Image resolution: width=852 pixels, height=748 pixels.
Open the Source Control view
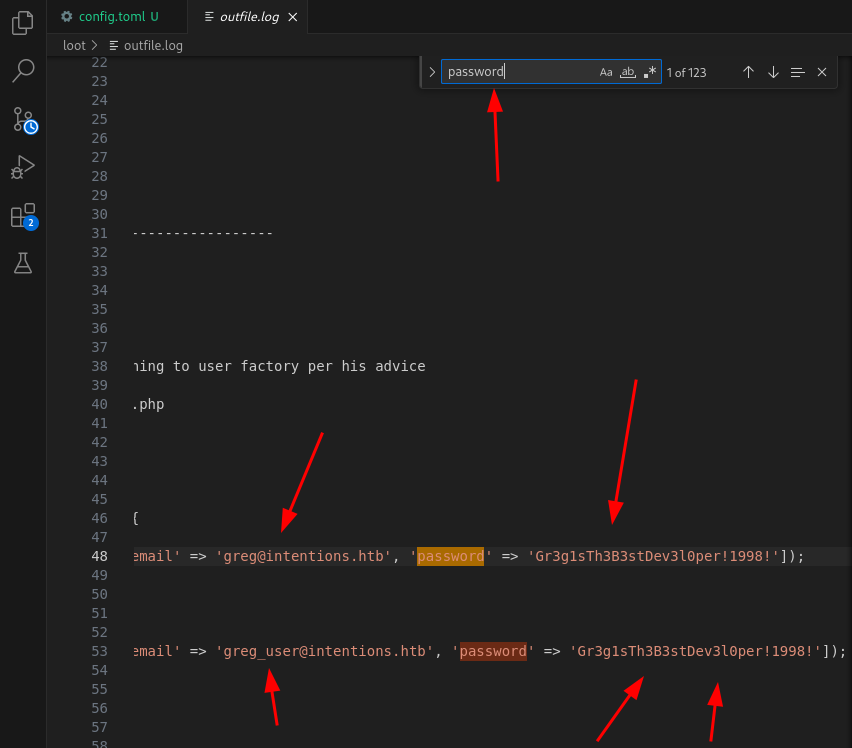pos(22,119)
